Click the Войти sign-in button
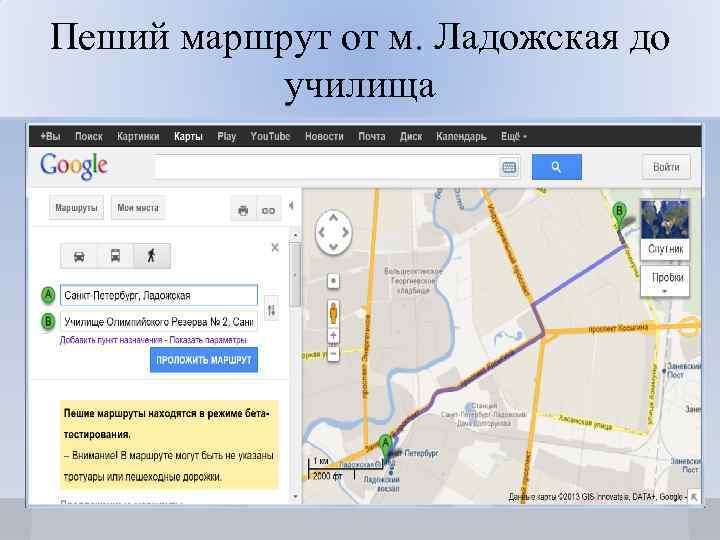The width and height of the screenshot is (720, 540). [x=666, y=167]
